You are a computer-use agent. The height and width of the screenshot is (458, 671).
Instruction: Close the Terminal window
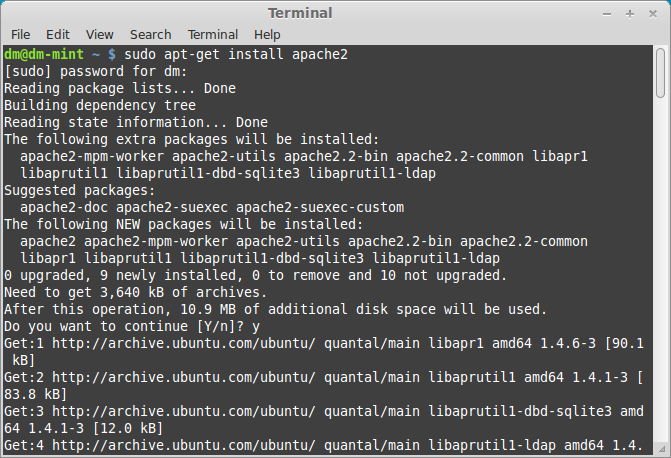[x=651, y=13]
